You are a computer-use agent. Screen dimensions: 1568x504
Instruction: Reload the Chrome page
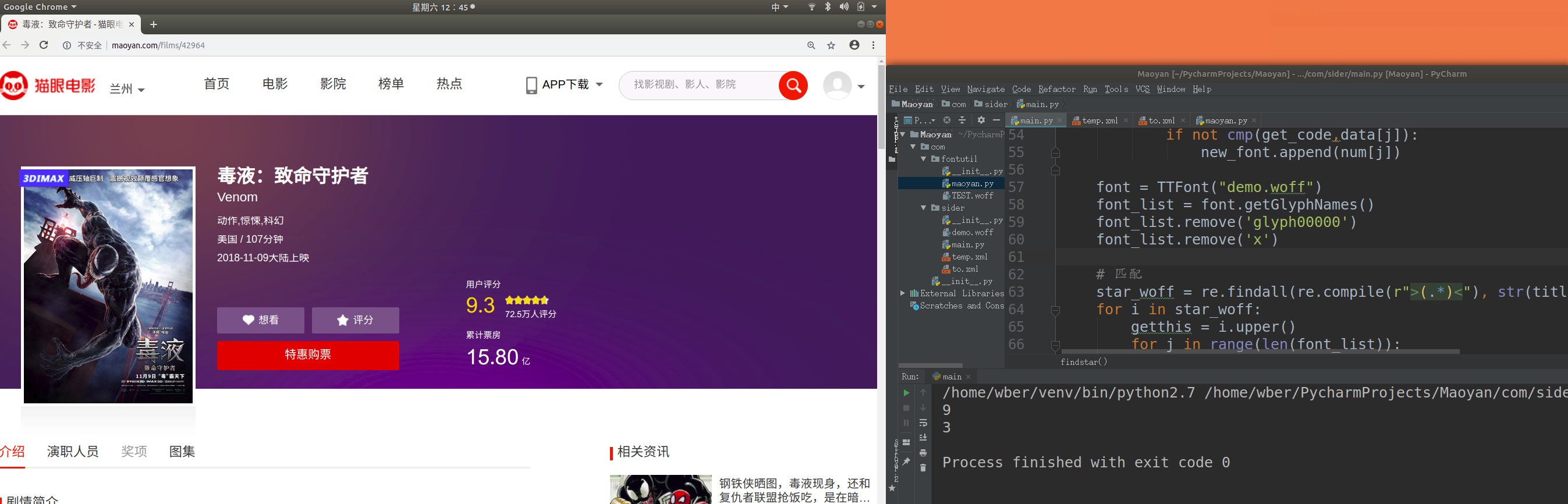pyautogui.click(x=44, y=45)
